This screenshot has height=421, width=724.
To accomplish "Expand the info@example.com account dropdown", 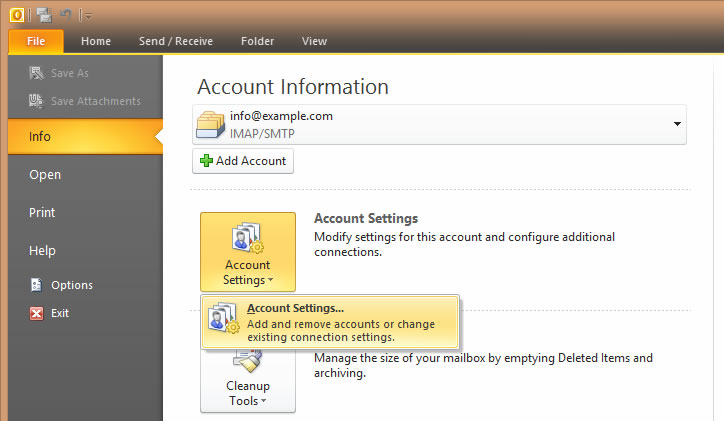I will pyautogui.click(x=677, y=124).
